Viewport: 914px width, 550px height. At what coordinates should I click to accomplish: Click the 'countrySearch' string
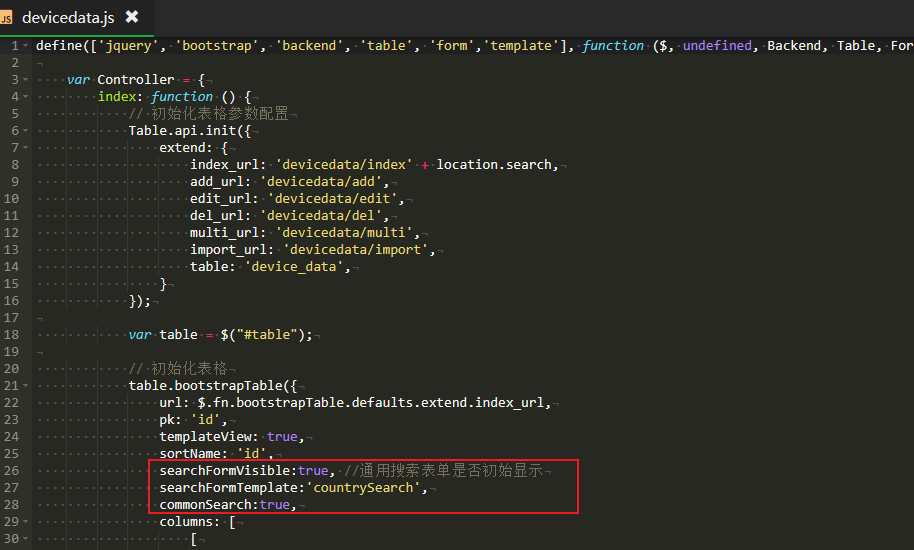coord(363,488)
